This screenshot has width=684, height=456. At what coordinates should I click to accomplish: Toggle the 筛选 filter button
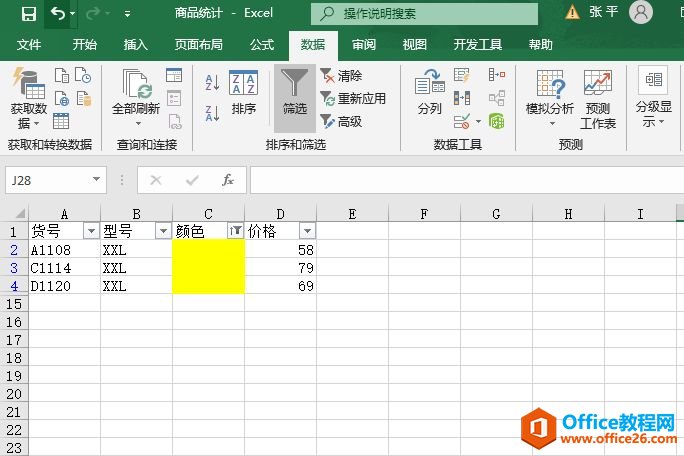[294, 98]
